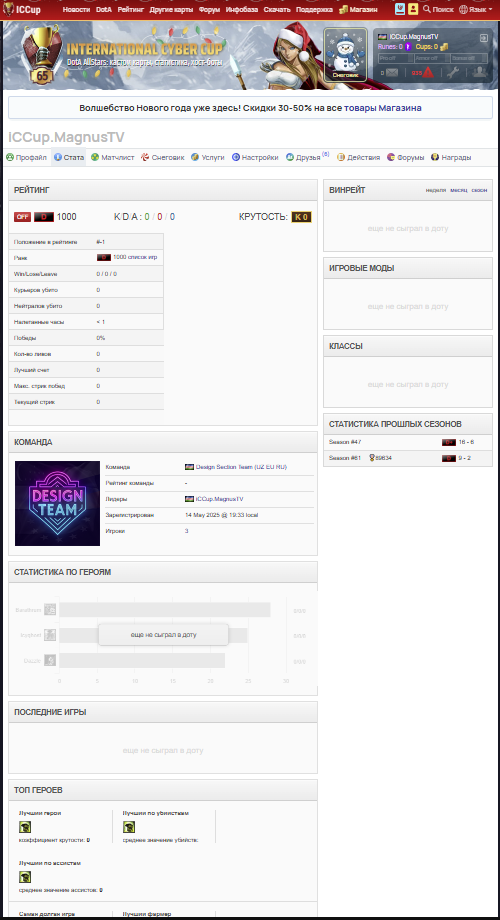Click the Снеговик snowman avatar tile
Image resolution: width=500 pixels, height=920 pixels.
[x=346, y=55]
